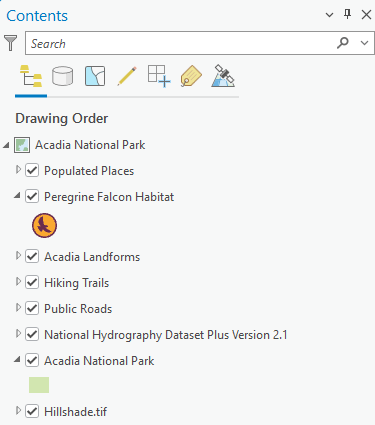
Task: Click the green Acadia National Park symbol swatch
Action: [39, 385]
